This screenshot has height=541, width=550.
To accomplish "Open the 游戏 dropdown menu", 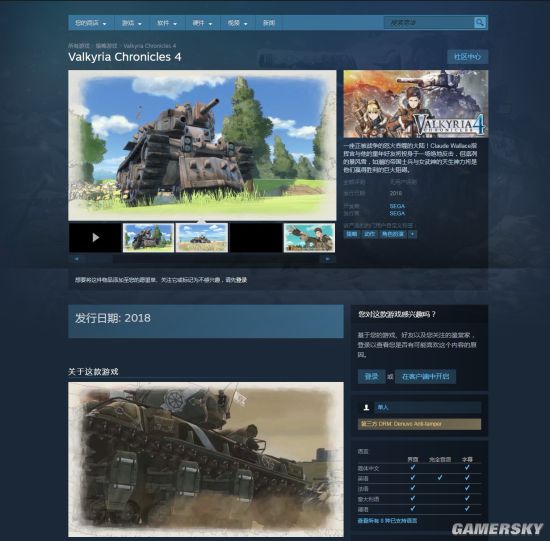I will (132, 23).
